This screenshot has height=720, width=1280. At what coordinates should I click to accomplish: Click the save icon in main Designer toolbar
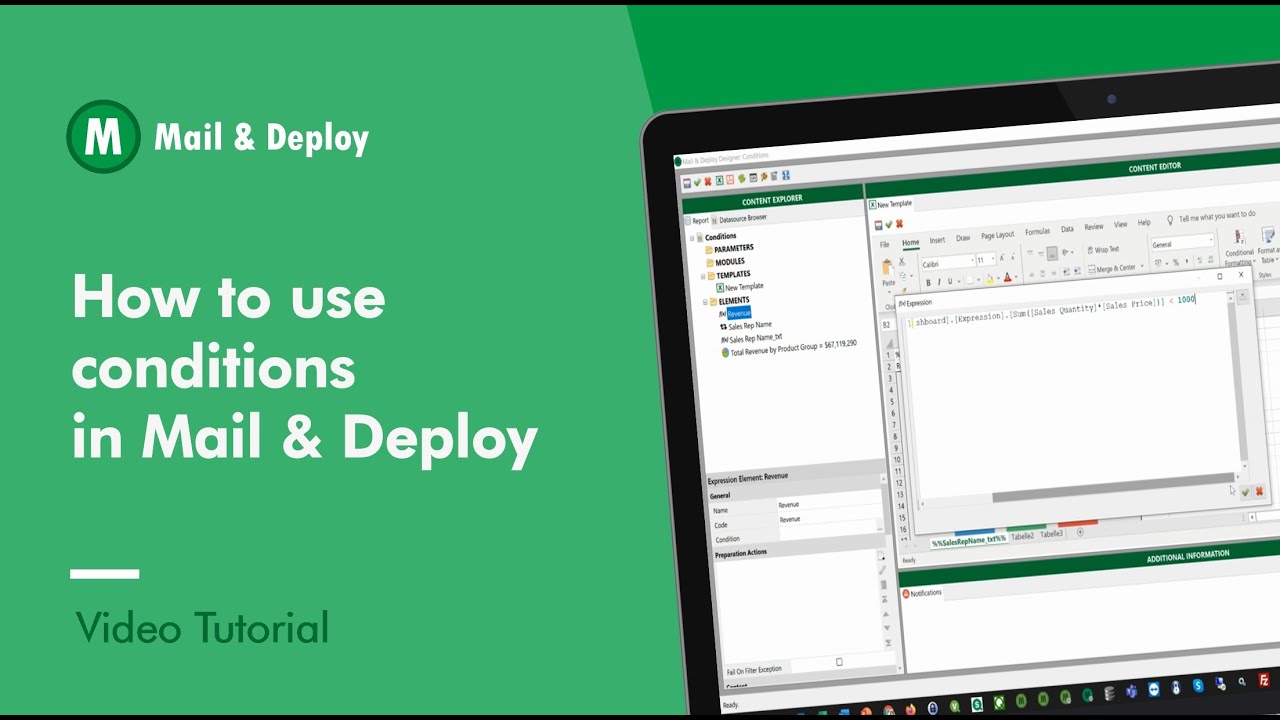(687, 183)
